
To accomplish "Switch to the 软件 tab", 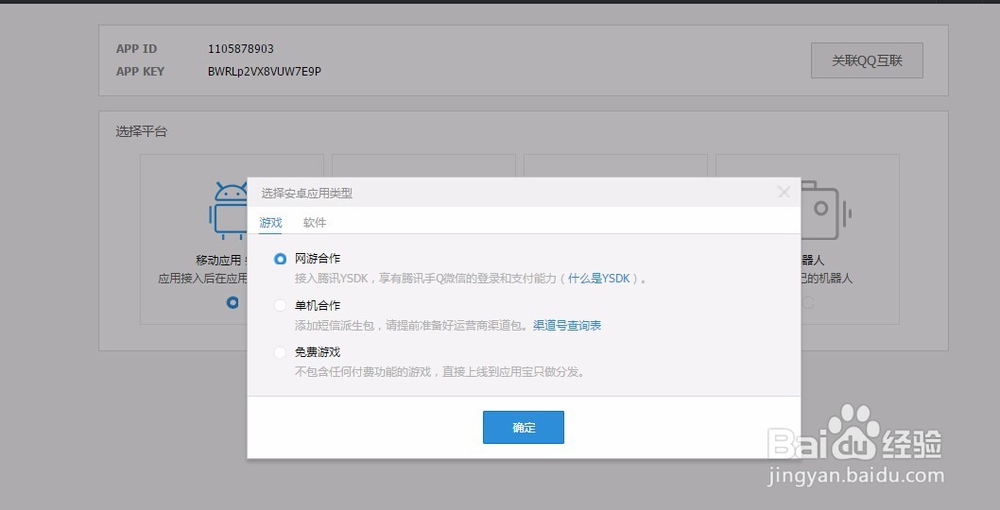I will (314, 222).
